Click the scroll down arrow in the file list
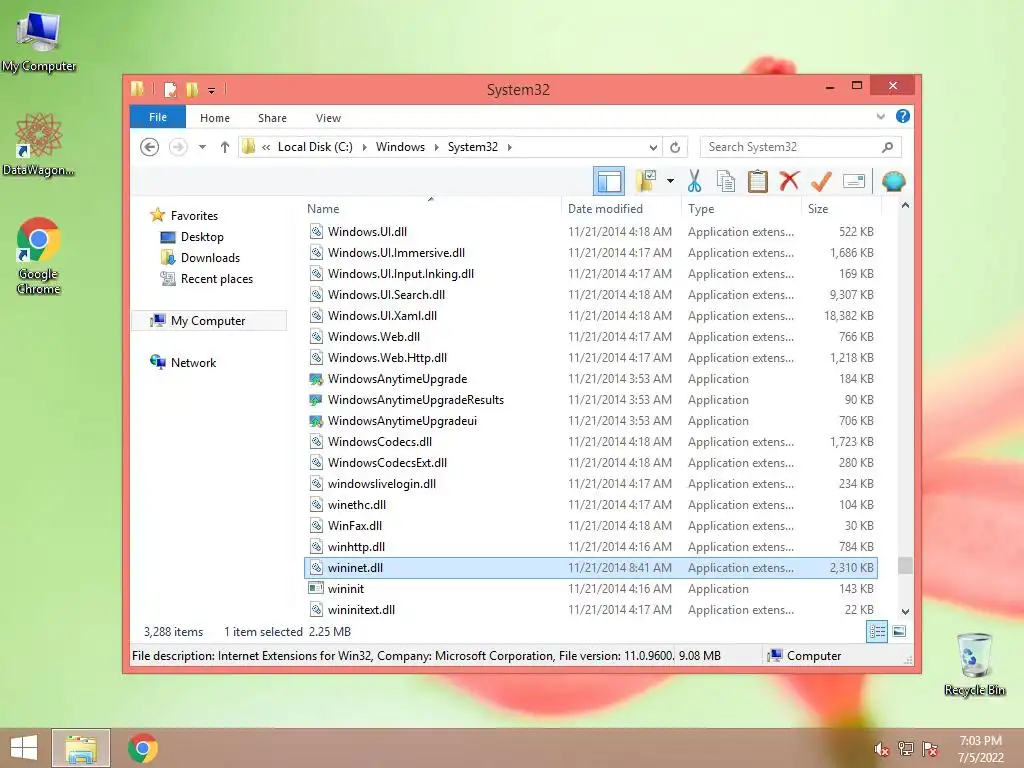Viewport: 1024px width, 768px height. click(x=905, y=612)
